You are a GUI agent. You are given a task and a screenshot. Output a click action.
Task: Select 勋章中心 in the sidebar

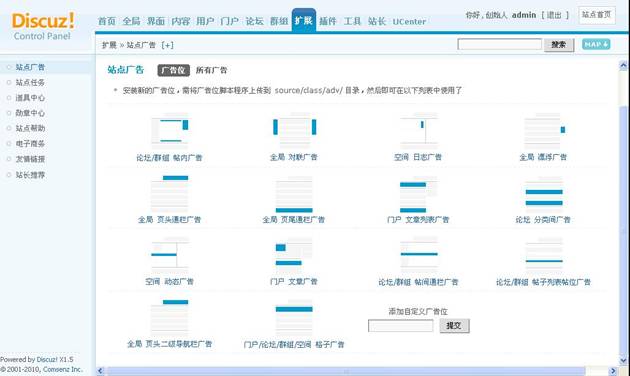coord(30,113)
